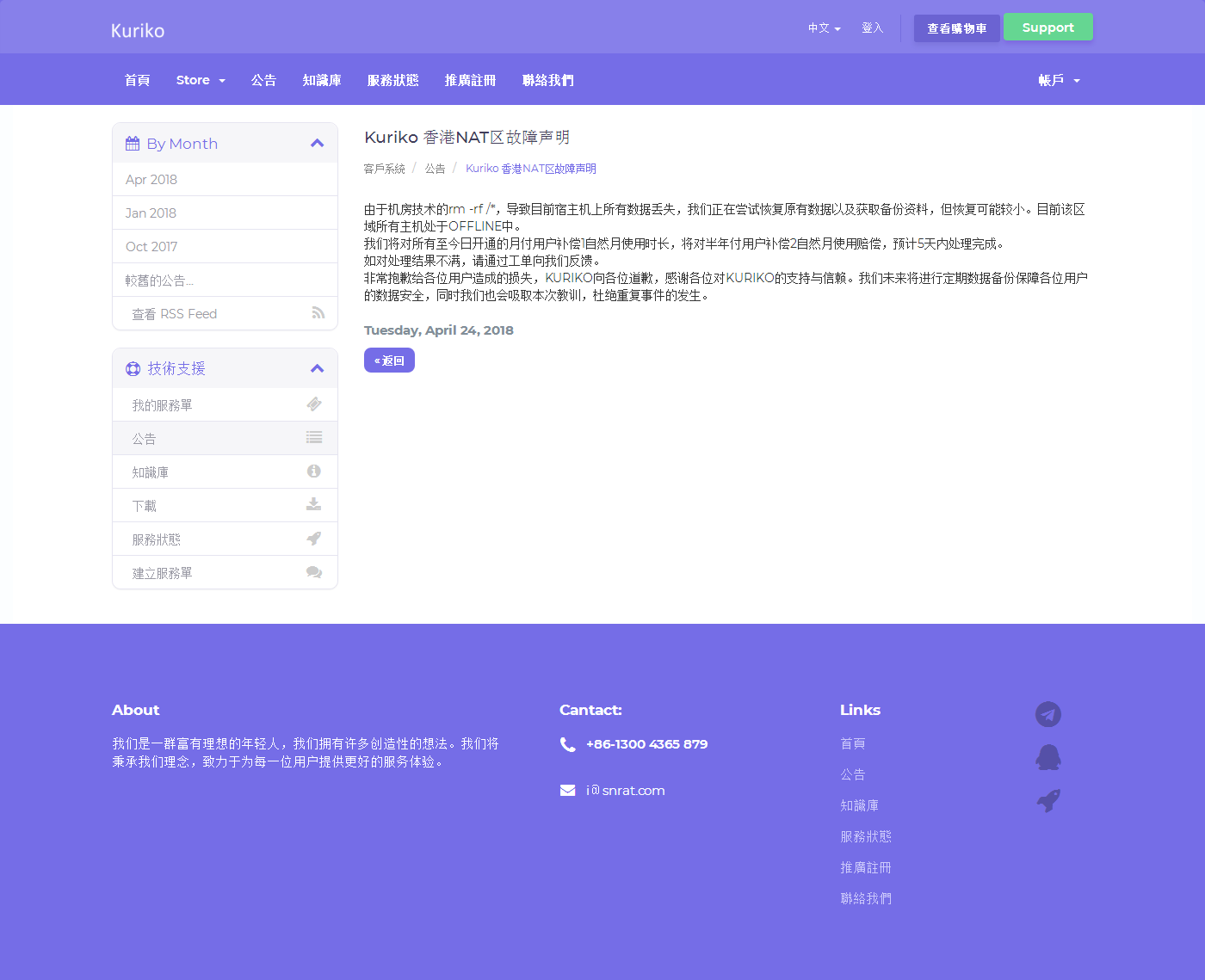
Task: Click the ticket icon beside 我的服務單
Action: (x=314, y=404)
